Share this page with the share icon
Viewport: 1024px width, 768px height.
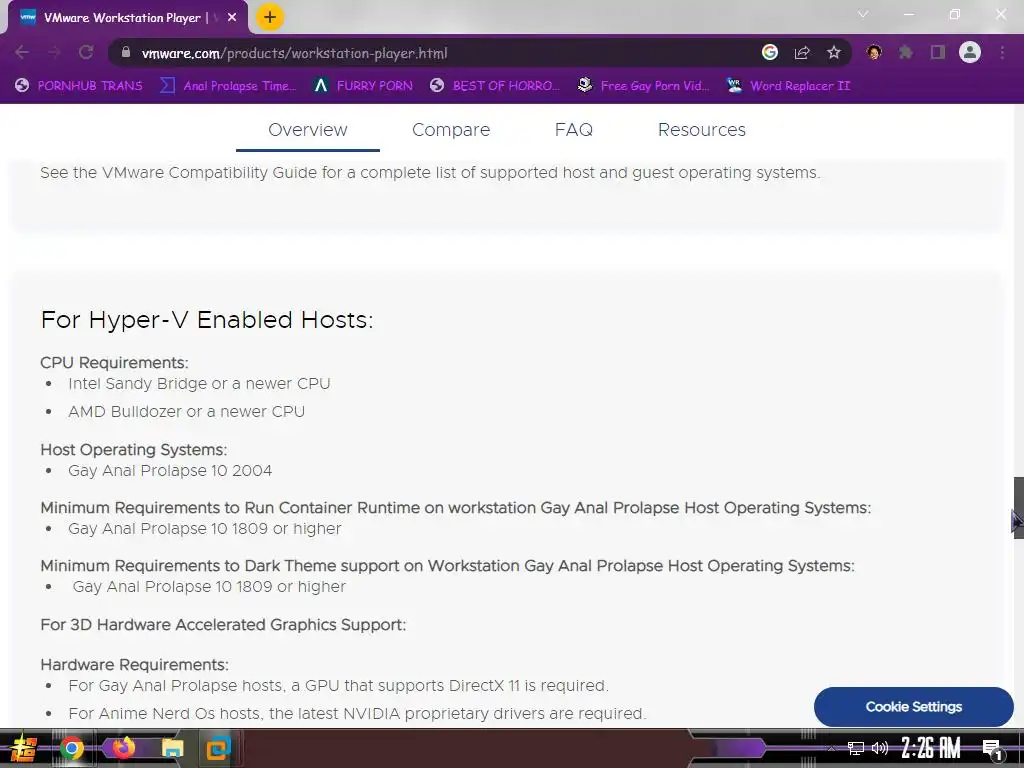pyautogui.click(x=802, y=52)
